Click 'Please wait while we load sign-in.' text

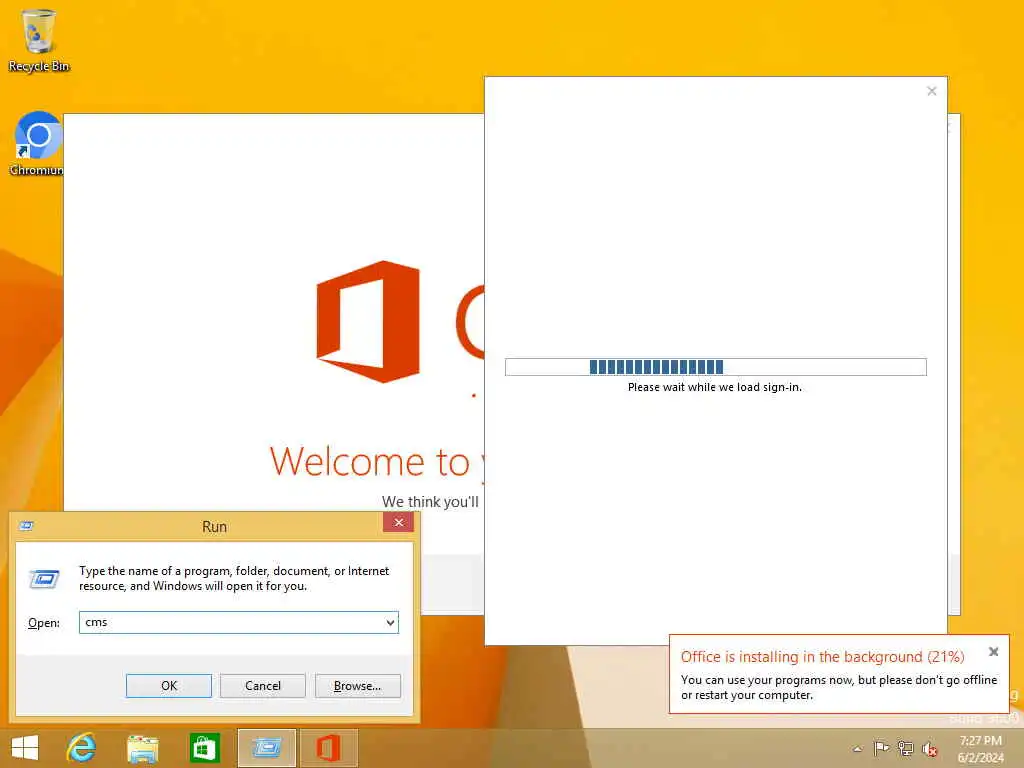point(714,387)
